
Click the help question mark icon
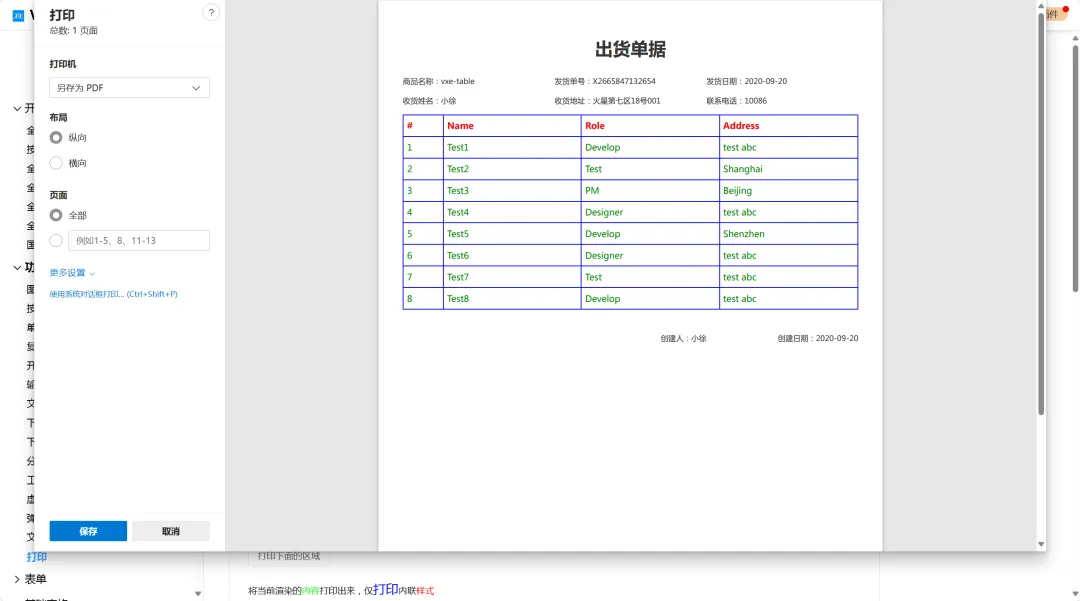coord(211,12)
